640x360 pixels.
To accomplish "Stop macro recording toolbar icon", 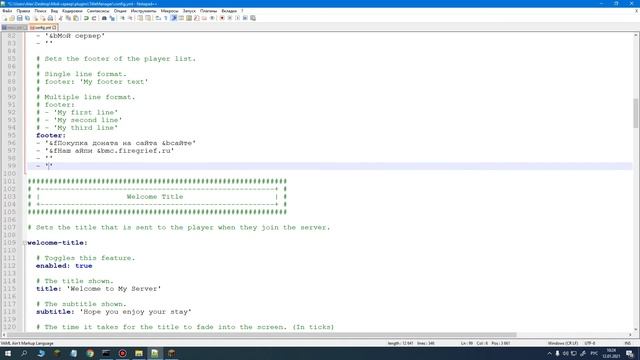I will pos(229,18).
